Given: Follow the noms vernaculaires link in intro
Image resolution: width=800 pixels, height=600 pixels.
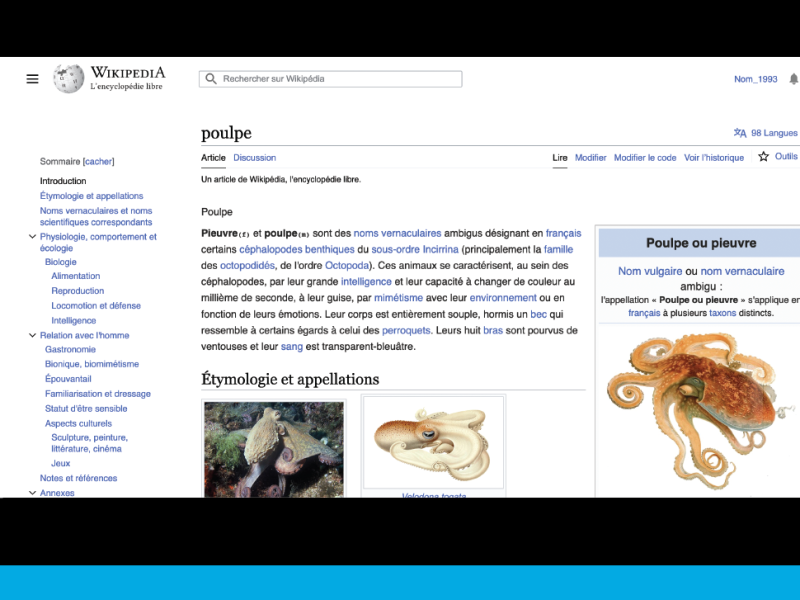Looking at the screenshot, I should click(x=397, y=233).
